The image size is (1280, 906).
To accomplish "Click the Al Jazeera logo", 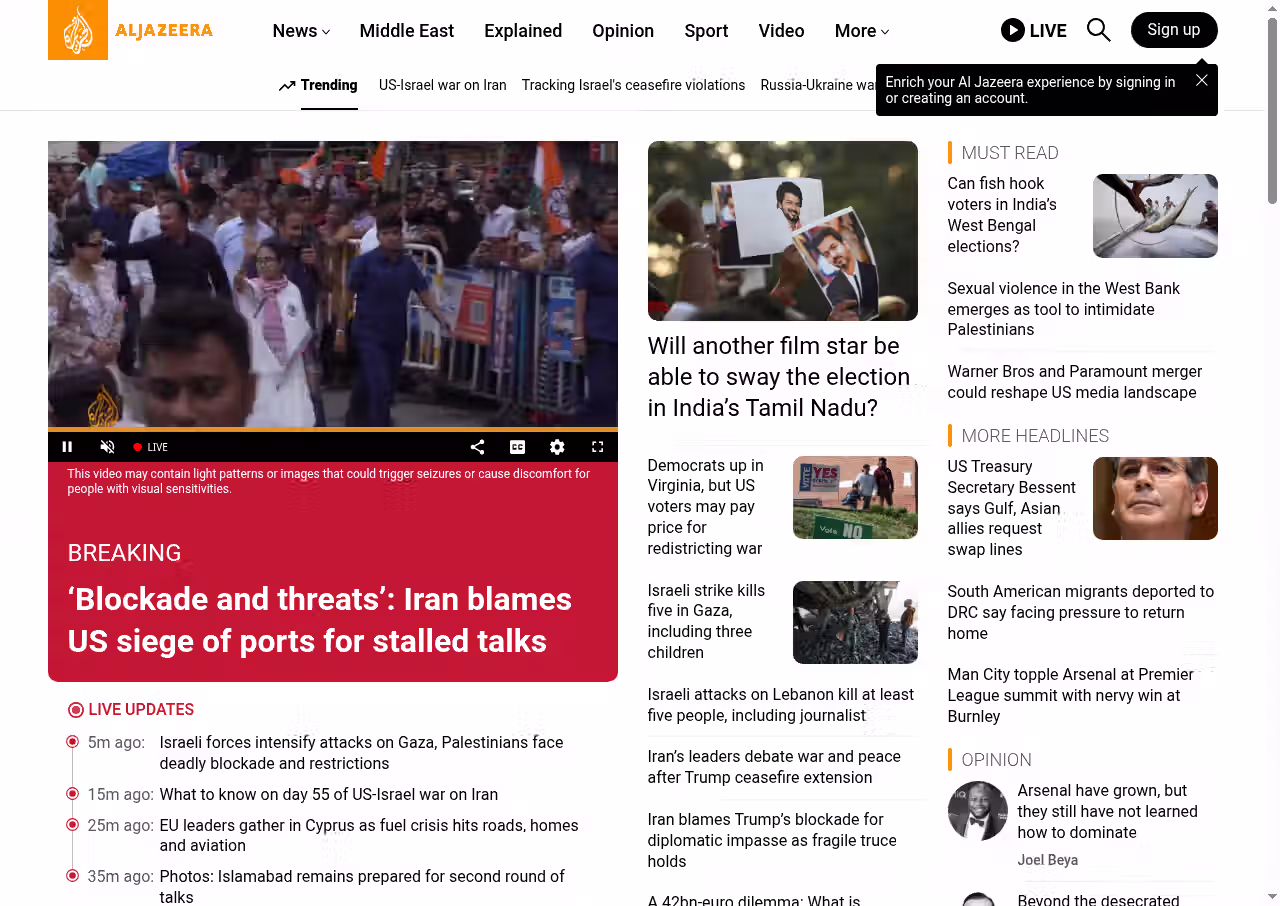I will (x=130, y=30).
